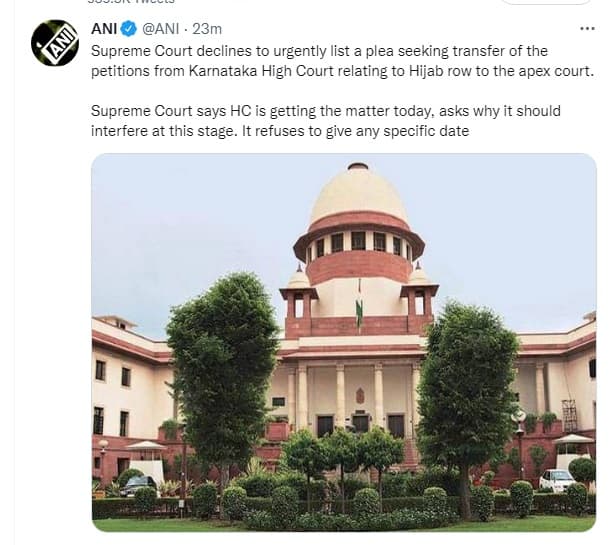
Task: Open the tweet via 23m timestamp
Action: coord(207,29)
